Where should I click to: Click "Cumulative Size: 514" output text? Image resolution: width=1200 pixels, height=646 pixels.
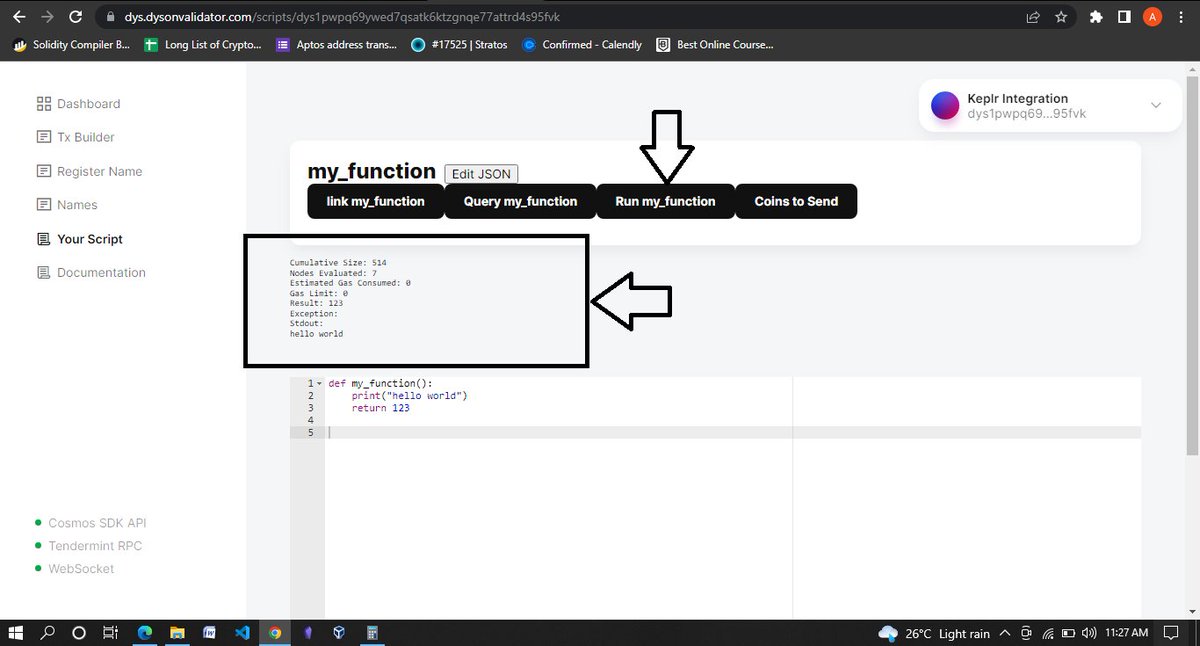(x=338, y=262)
